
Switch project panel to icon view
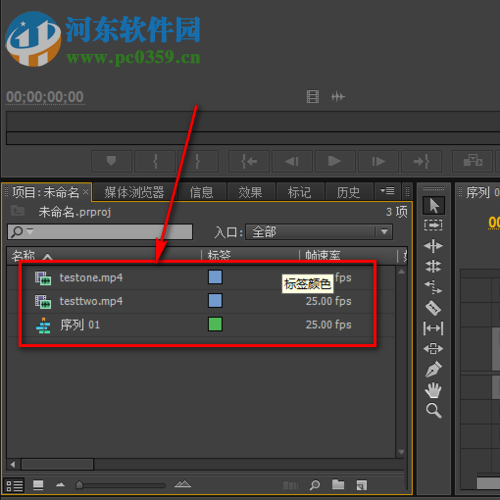pyautogui.click(x=38, y=485)
